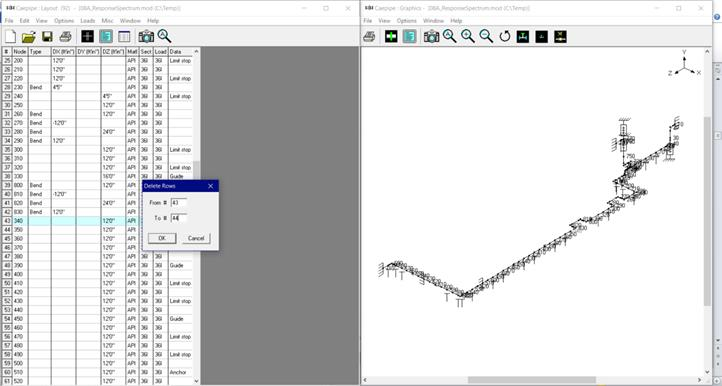Save the model using the floppy disk icon
Screen dimensions: 722x386
[x=47, y=36]
